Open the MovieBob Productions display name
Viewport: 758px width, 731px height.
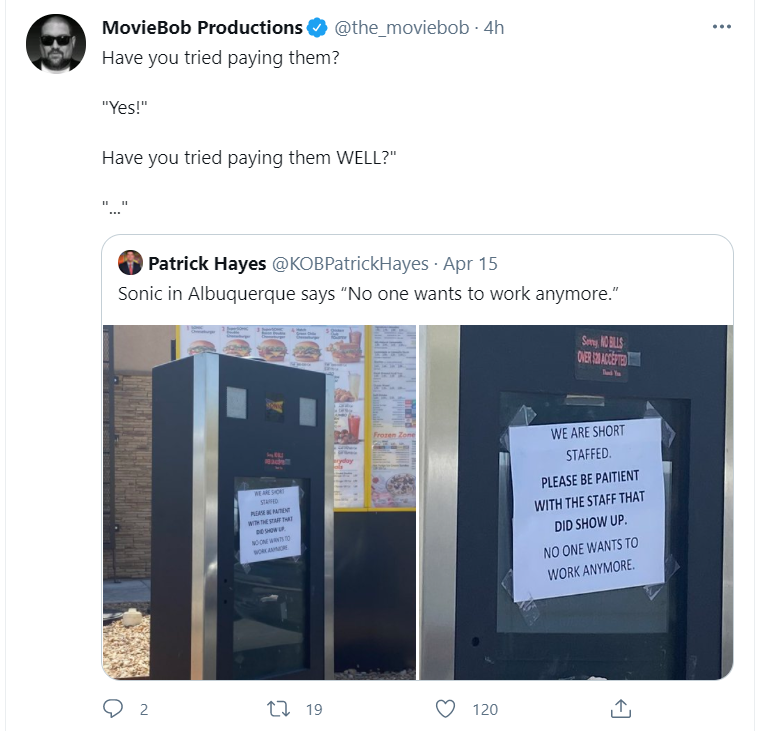point(202,28)
